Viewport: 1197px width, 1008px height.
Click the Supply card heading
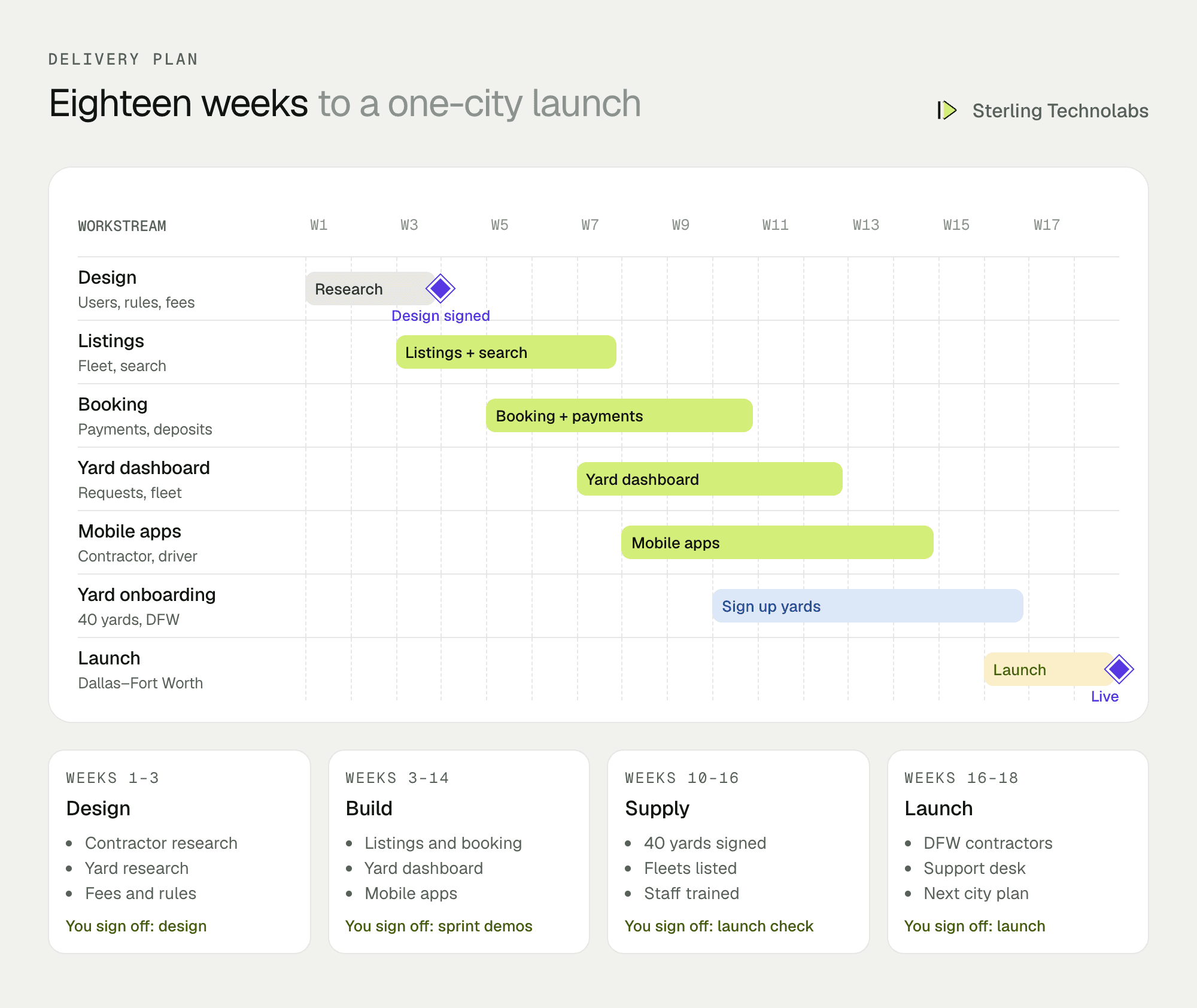pos(657,809)
